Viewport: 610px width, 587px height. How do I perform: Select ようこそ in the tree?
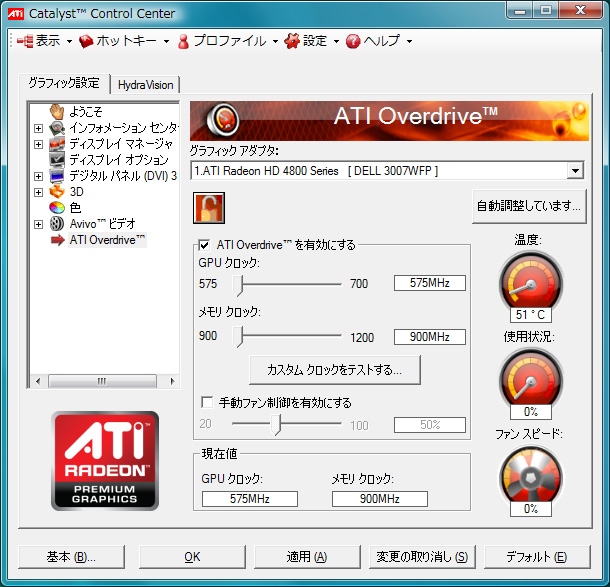86,112
